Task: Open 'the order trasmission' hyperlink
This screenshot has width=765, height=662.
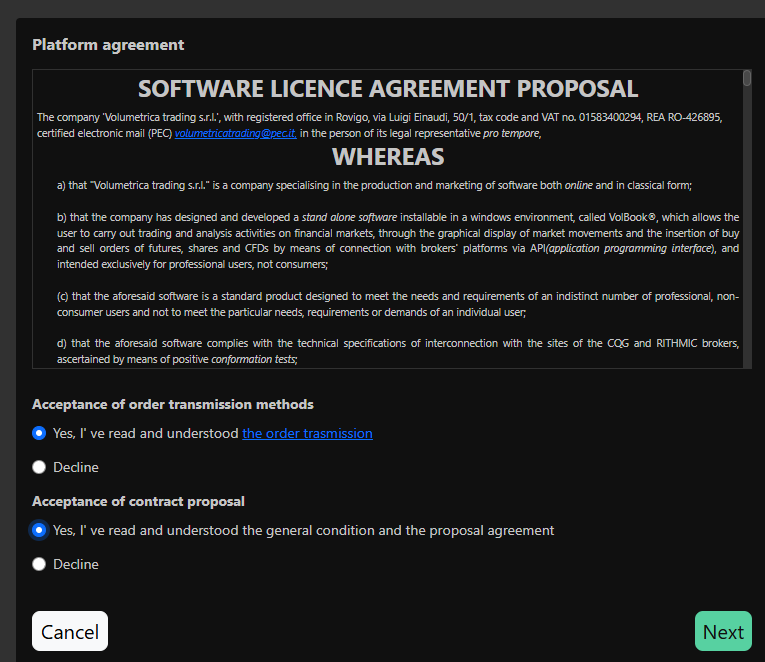Action: (307, 433)
